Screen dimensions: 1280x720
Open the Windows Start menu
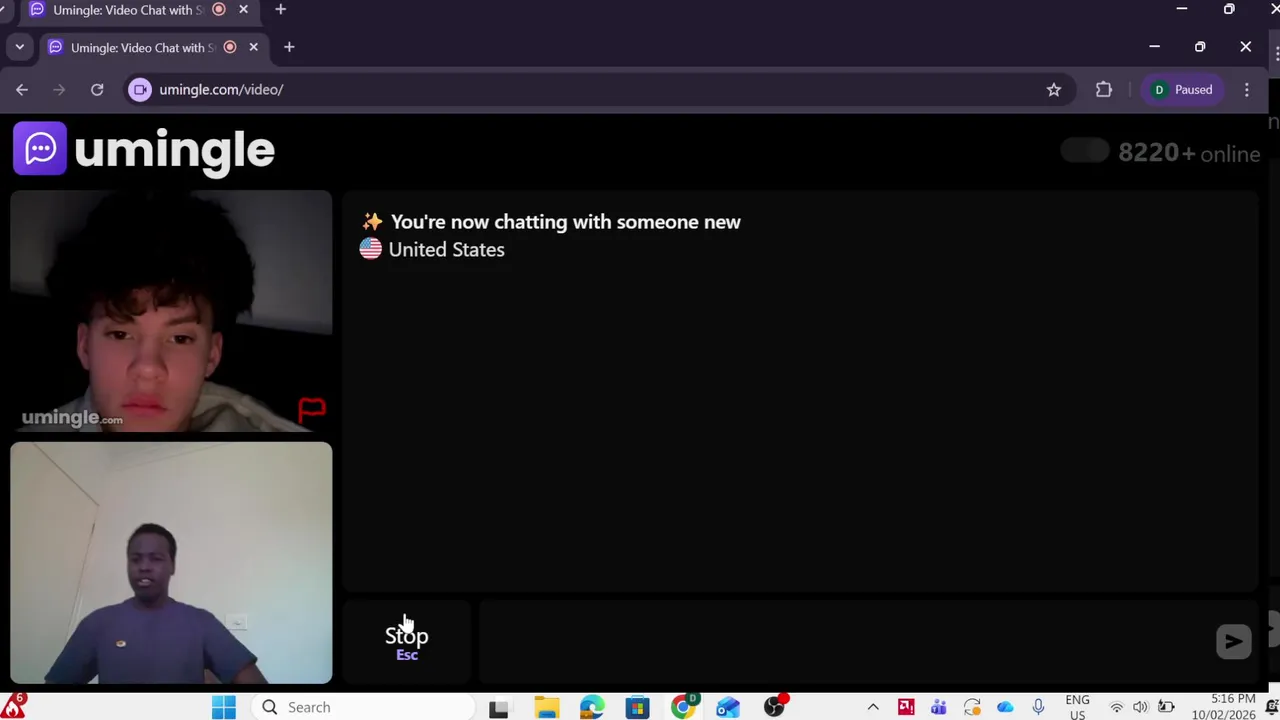(224, 707)
